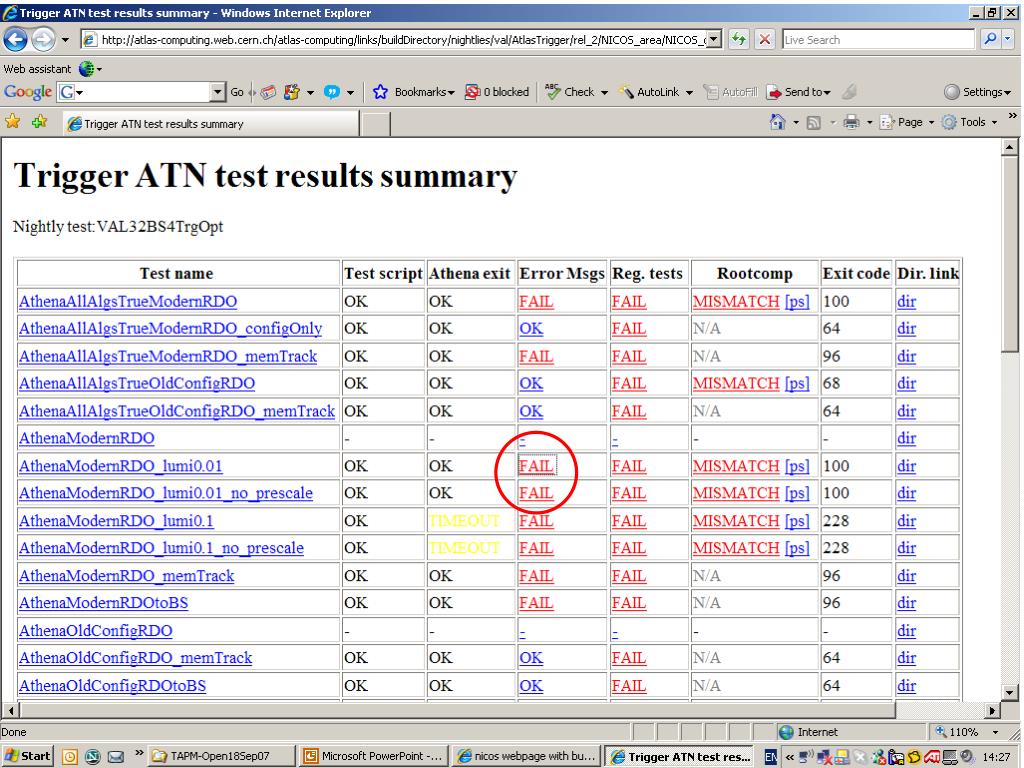Click the horizontal scrollbar right arrow

tap(992, 710)
